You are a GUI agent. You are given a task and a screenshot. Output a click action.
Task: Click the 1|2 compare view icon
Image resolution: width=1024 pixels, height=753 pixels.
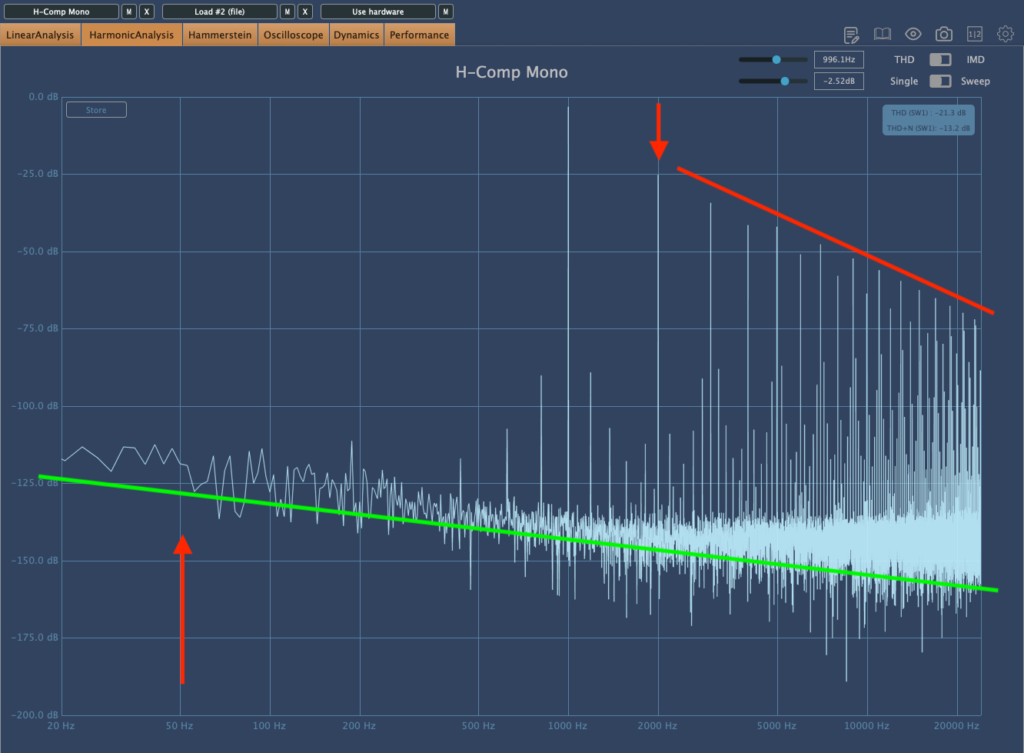[974, 34]
